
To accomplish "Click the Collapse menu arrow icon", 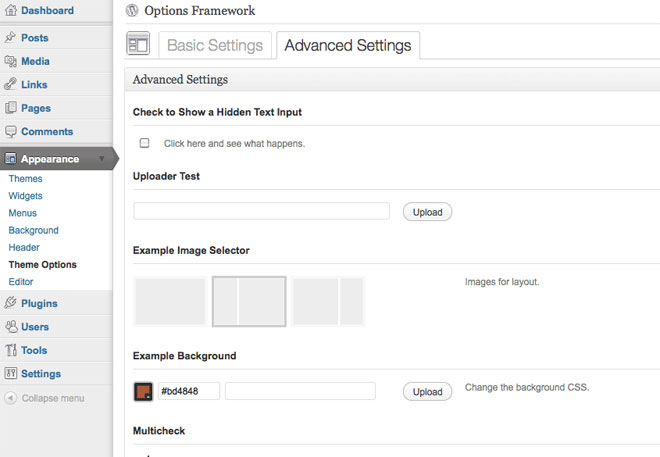I will (x=11, y=398).
